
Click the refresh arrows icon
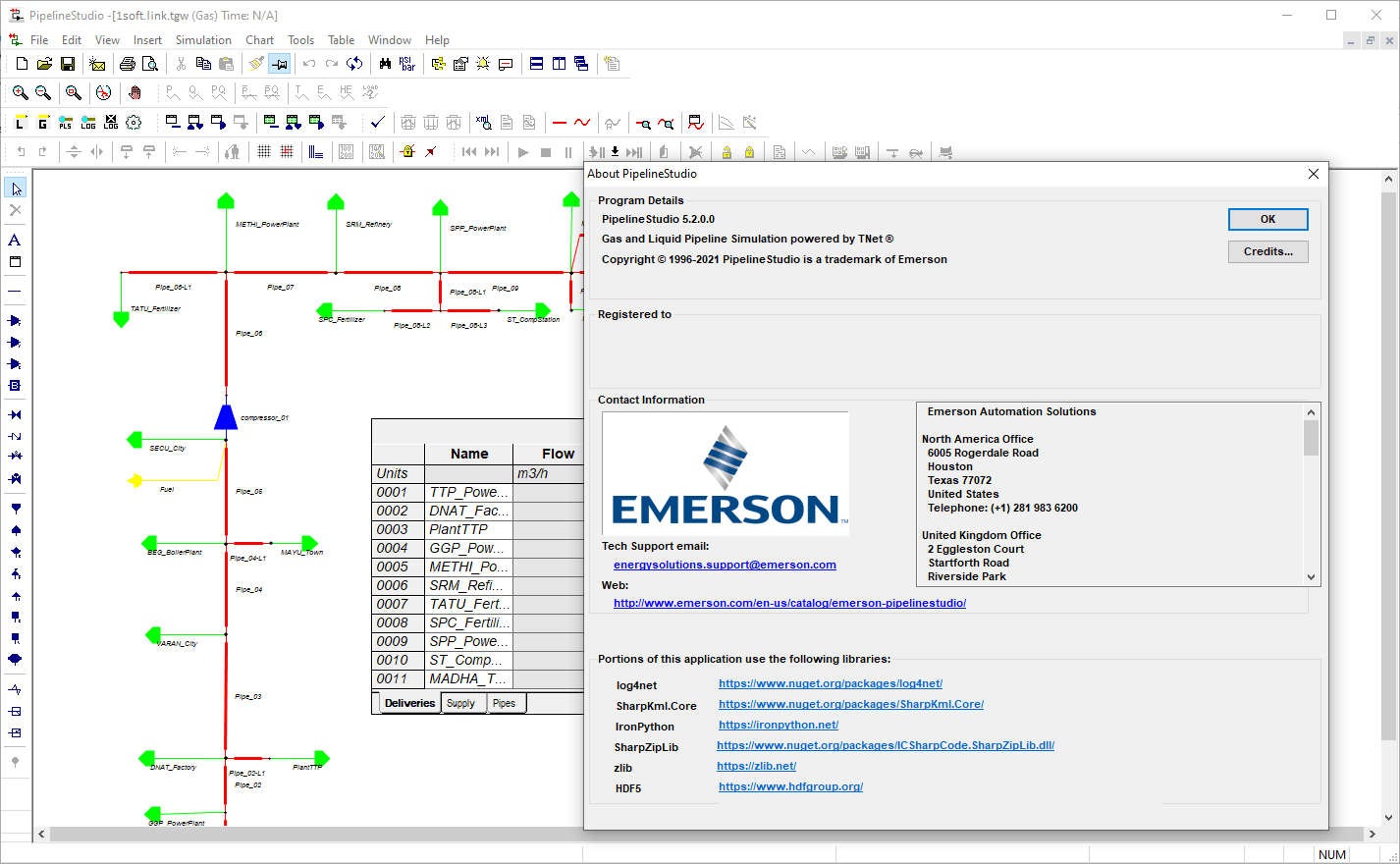coord(354,64)
